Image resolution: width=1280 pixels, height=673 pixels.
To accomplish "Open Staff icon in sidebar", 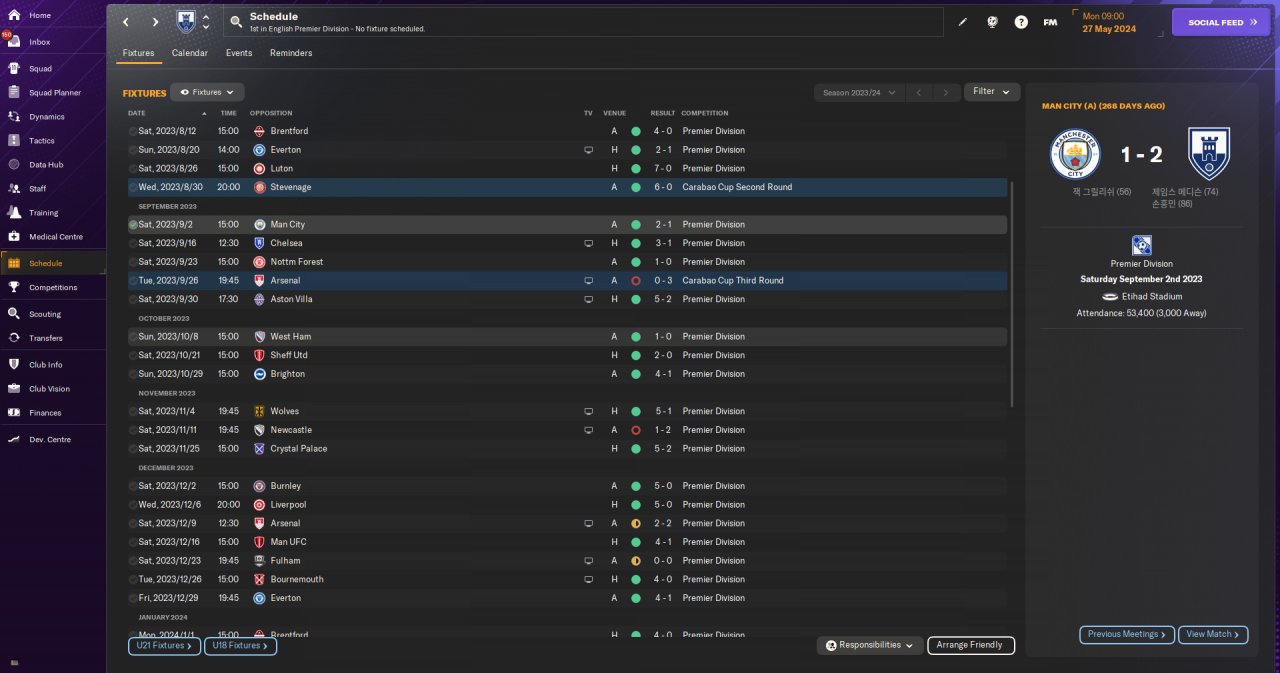I will click(x=14, y=189).
